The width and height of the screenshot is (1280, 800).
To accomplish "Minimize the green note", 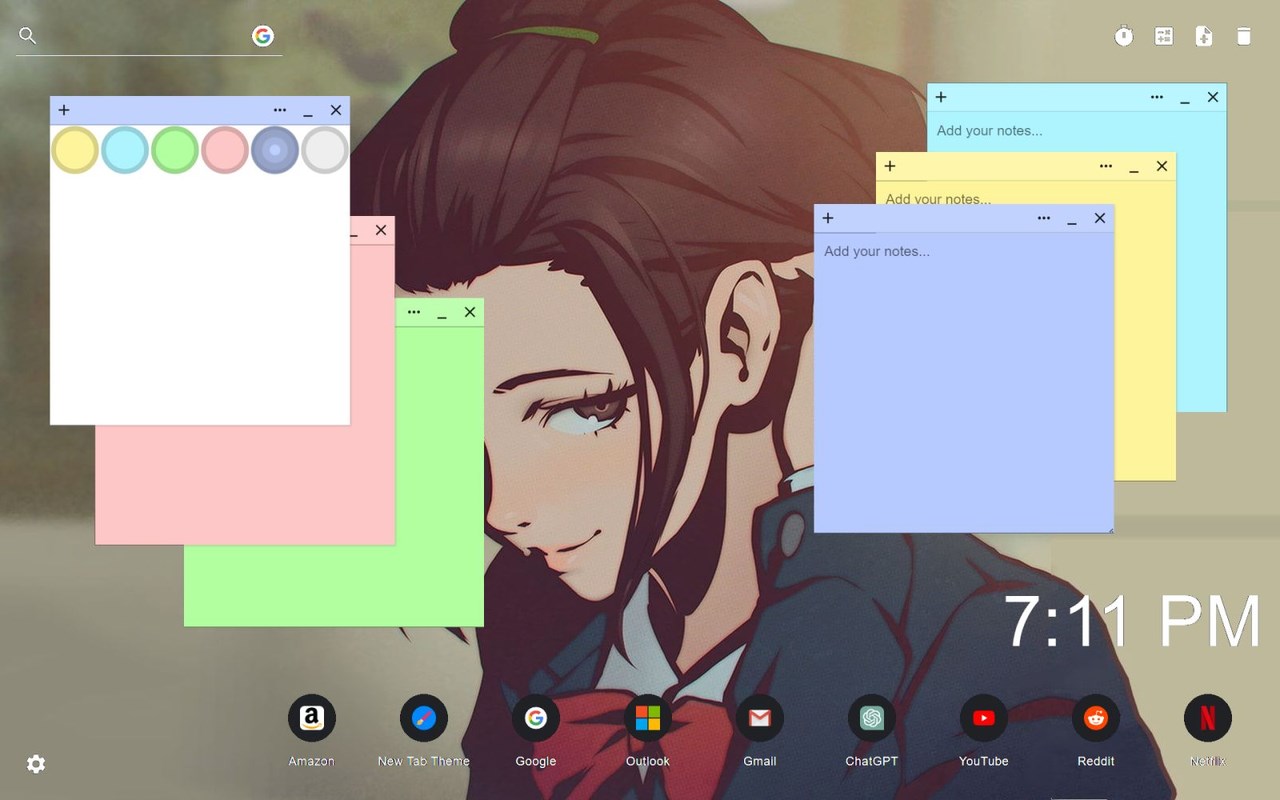I will click(x=442, y=314).
